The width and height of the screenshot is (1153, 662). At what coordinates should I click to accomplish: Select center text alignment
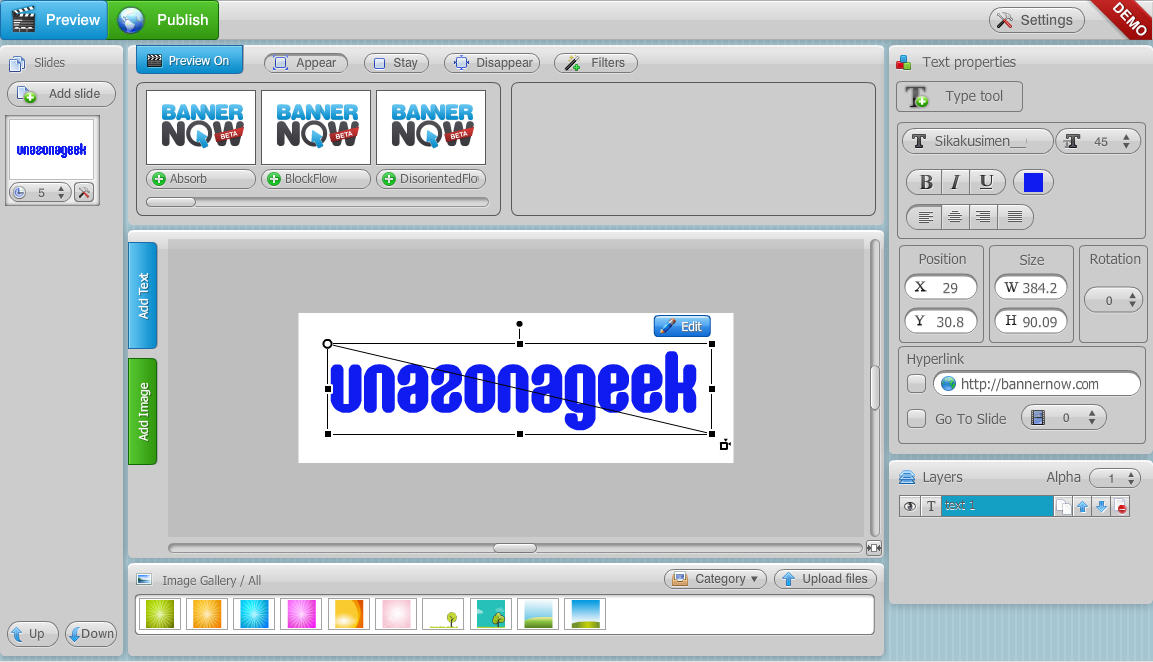[953, 216]
